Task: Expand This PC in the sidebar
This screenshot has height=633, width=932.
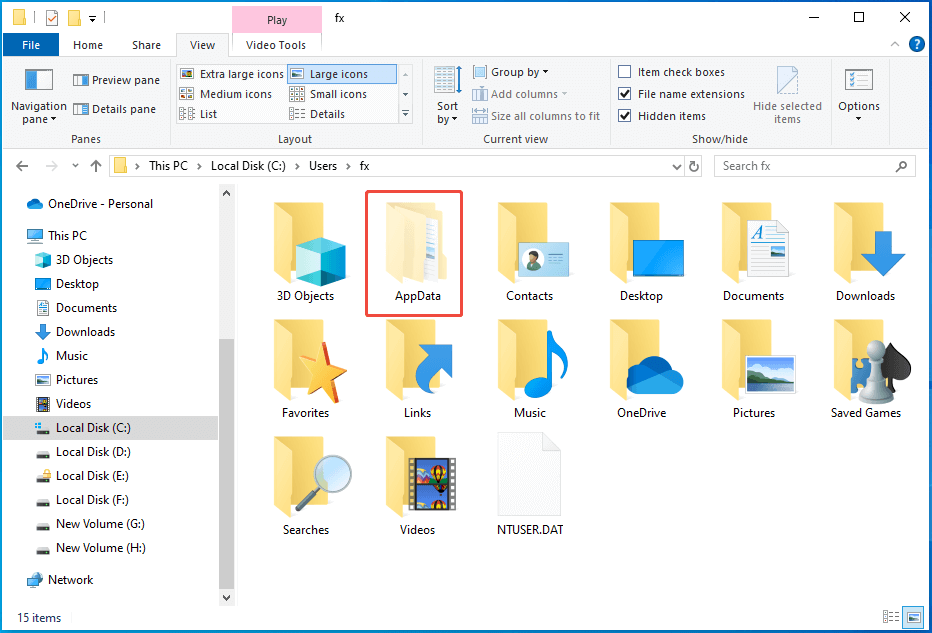Action: [18, 235]
